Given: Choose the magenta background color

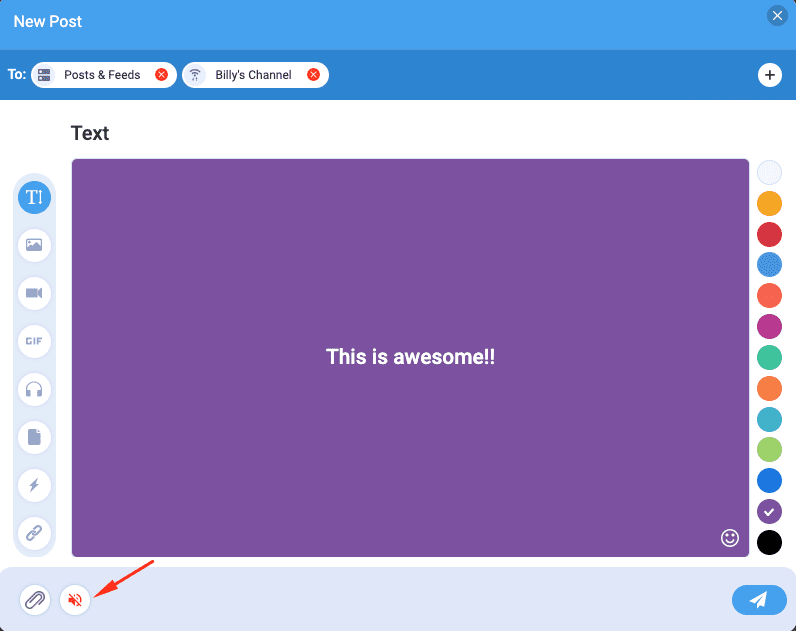Looking at the screenshot, I should tap(769, 326).
